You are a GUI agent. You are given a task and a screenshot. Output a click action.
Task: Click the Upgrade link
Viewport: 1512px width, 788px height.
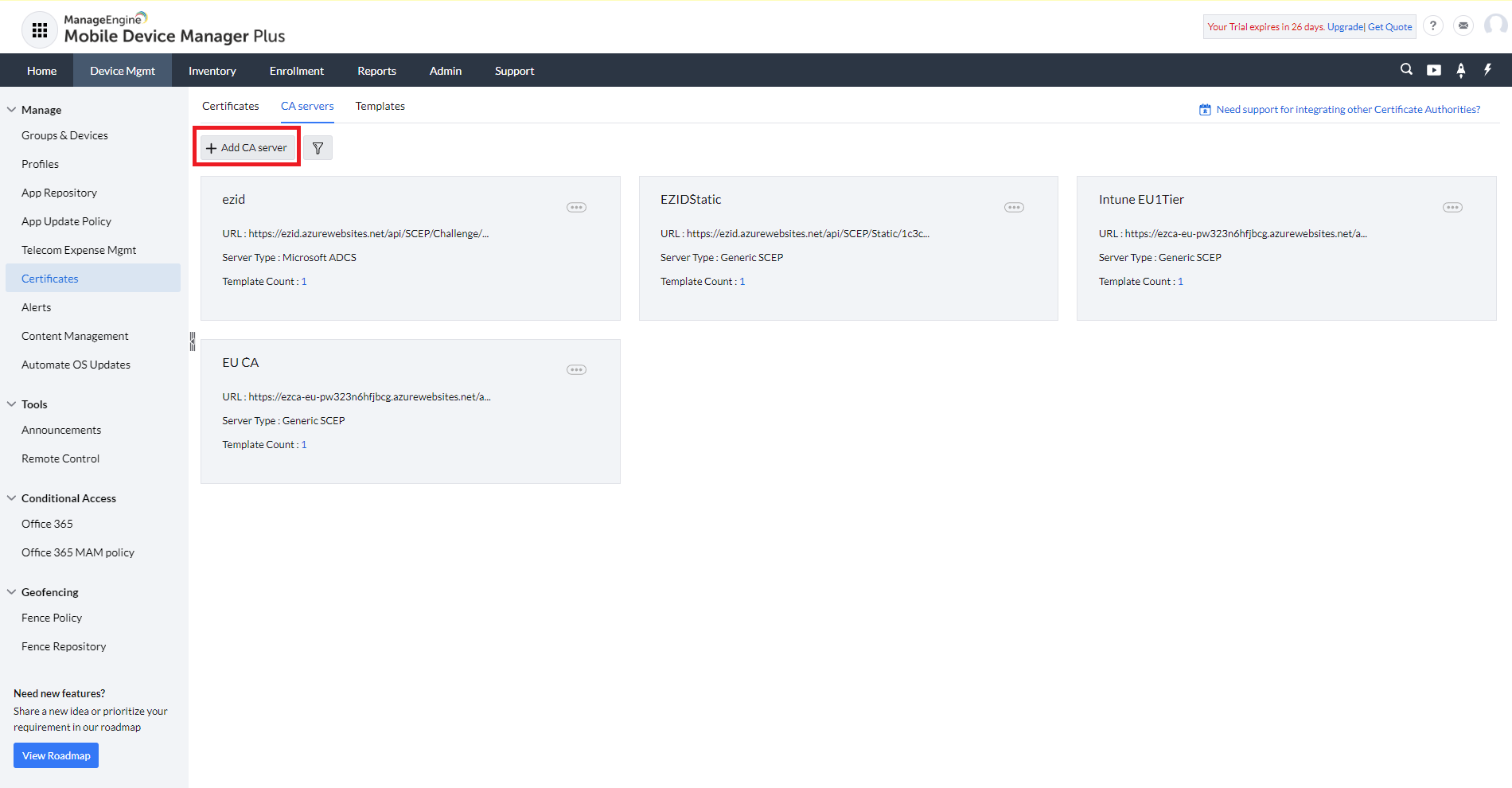[1345, 27]
